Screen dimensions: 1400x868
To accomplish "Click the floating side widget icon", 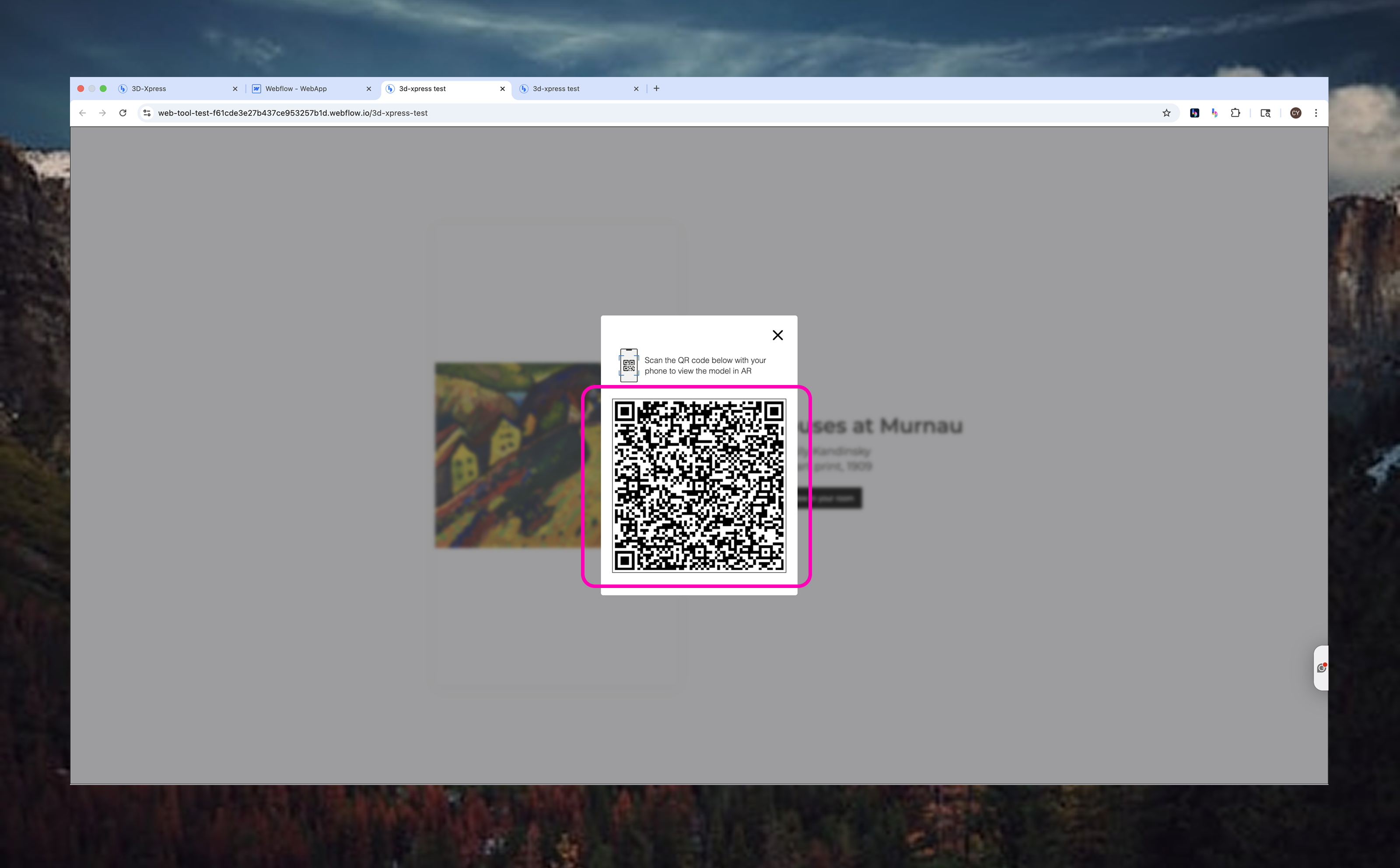I will (1321, 668).
